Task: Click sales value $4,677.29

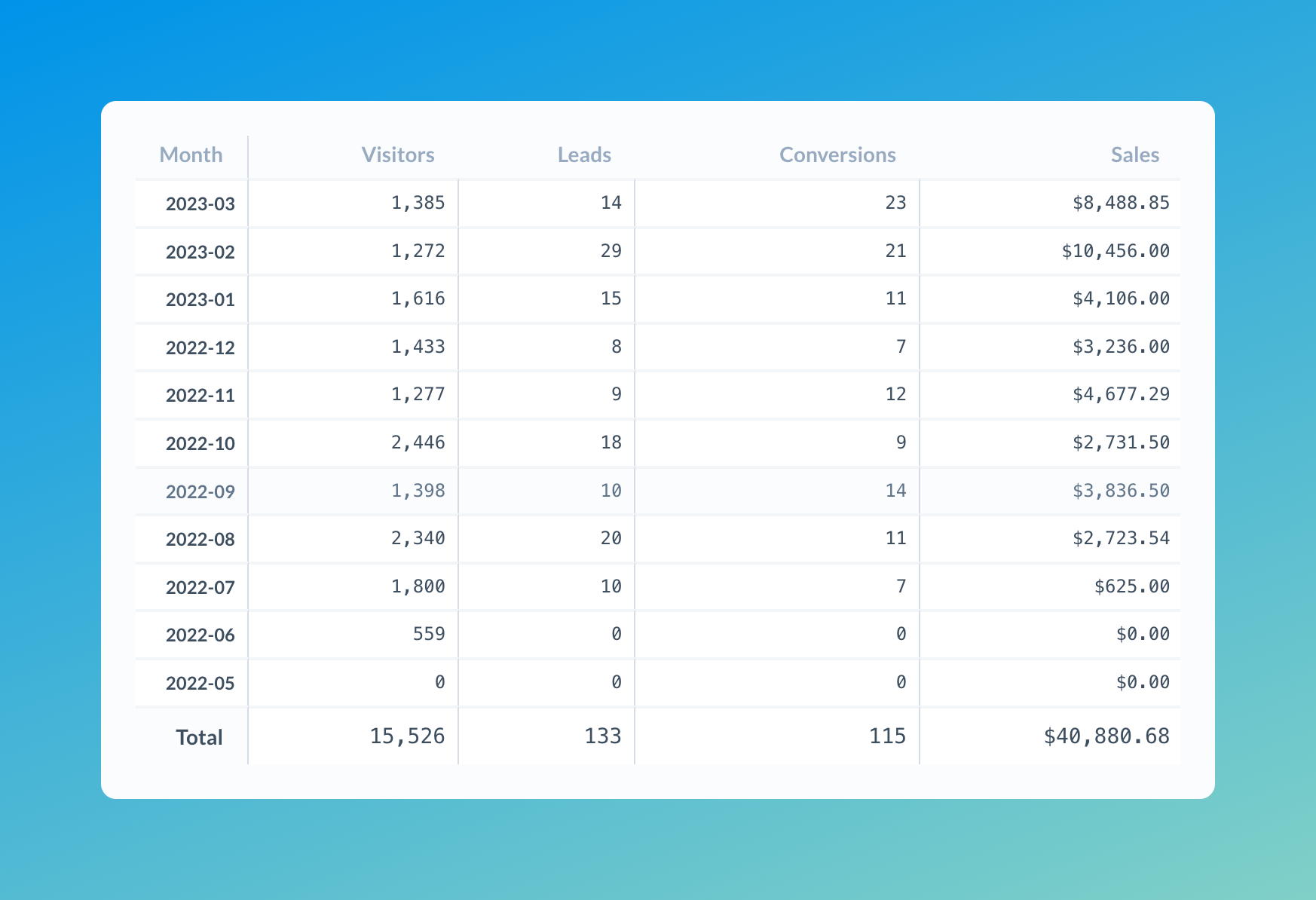Action: point(1122,394)
